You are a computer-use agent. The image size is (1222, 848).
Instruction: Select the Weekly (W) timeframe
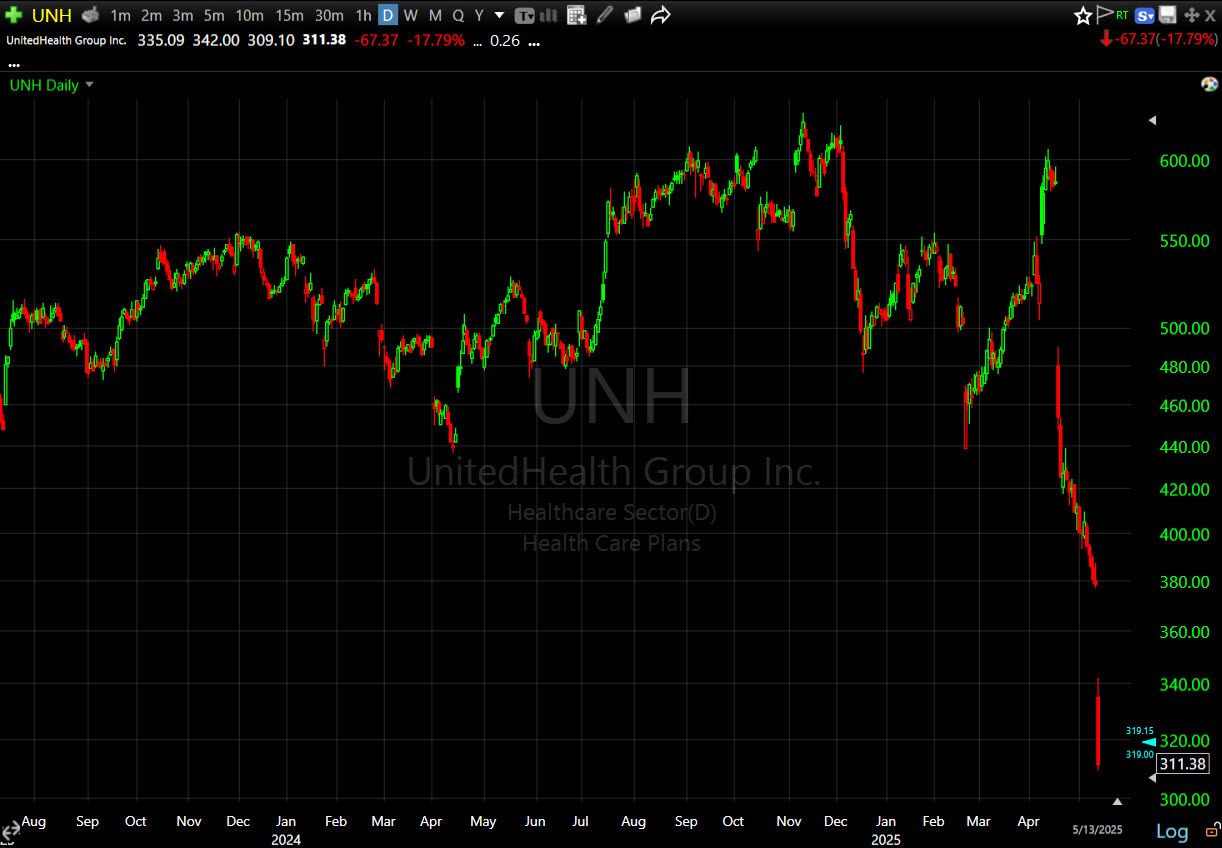click(x=410, y=15)
